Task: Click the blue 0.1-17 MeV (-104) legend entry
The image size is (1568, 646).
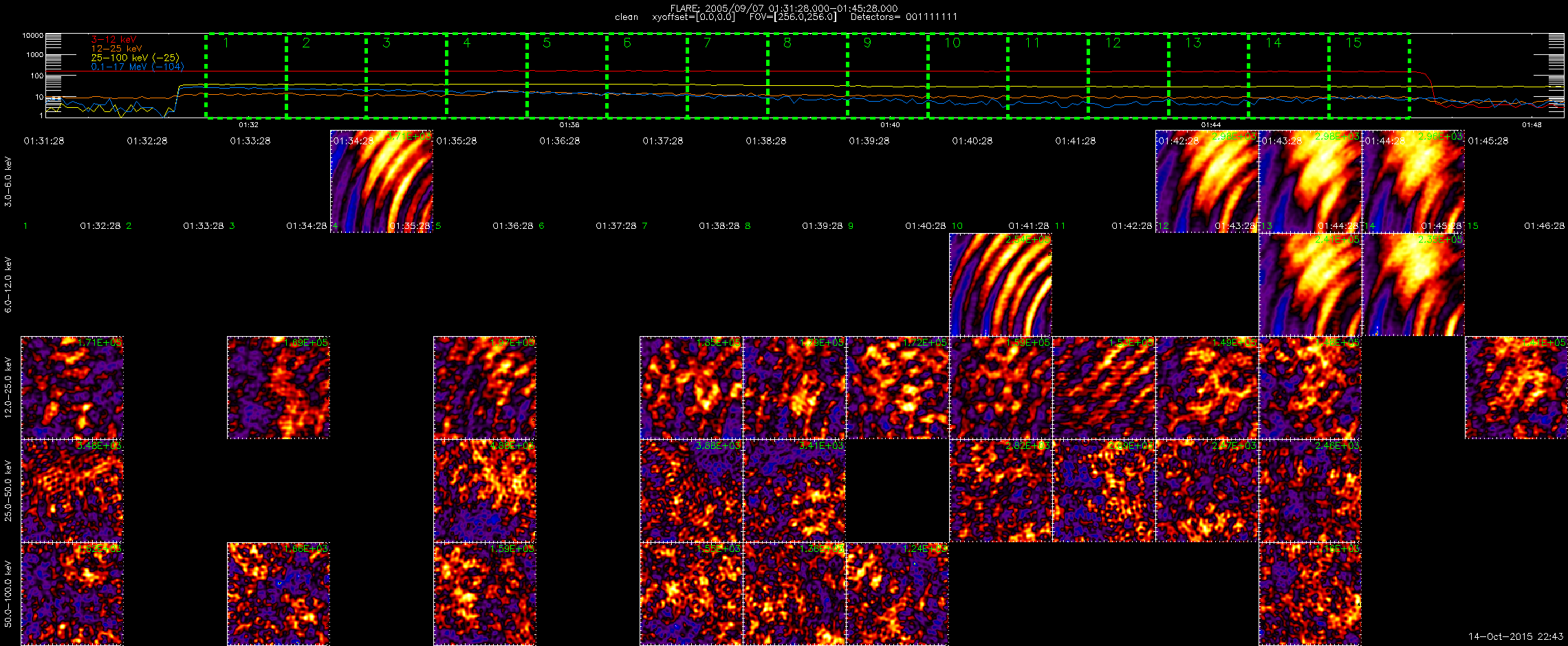Action: pos(138,67)
